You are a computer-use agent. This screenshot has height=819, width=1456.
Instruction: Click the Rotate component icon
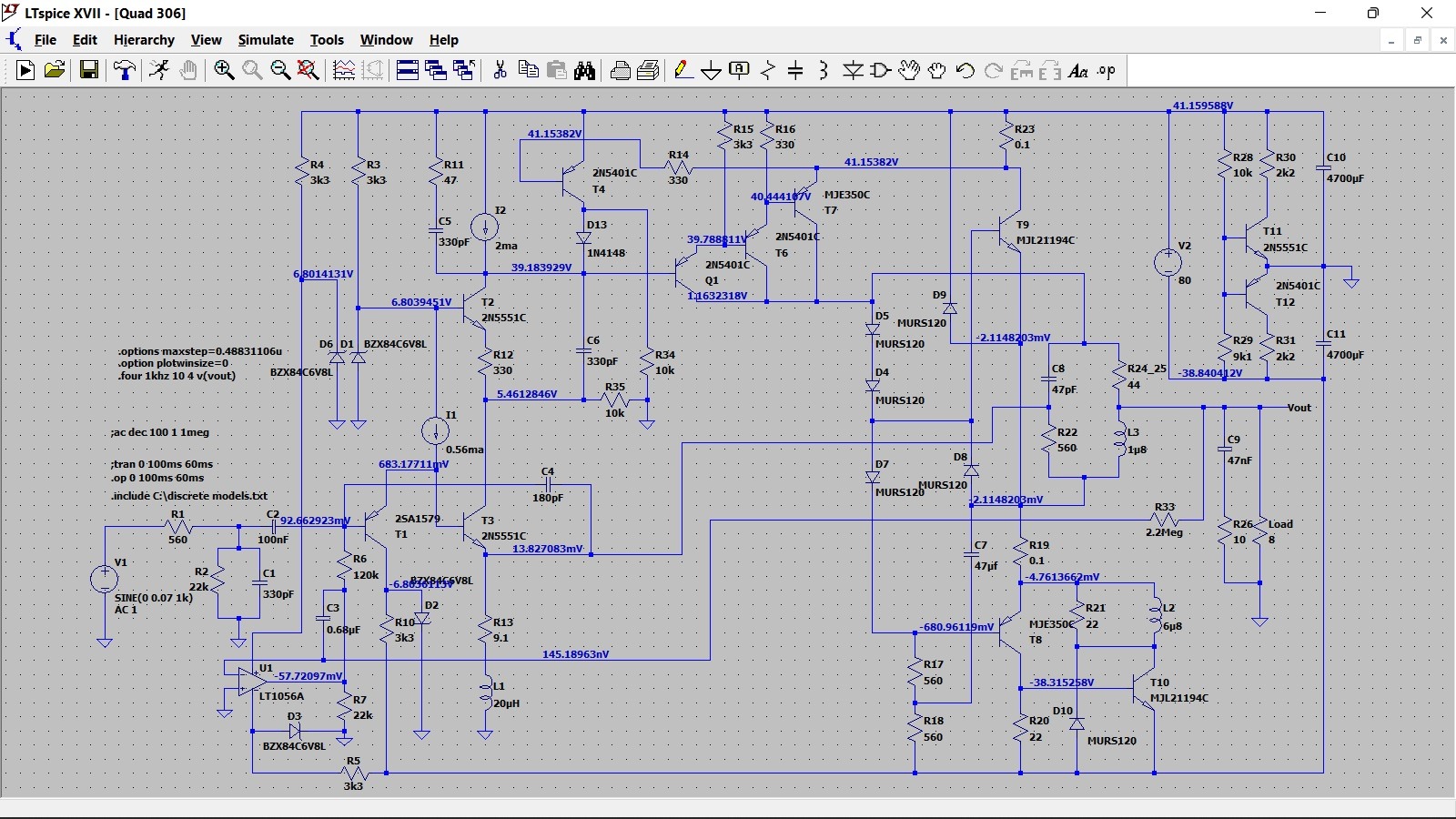[x=1022, y=70]
